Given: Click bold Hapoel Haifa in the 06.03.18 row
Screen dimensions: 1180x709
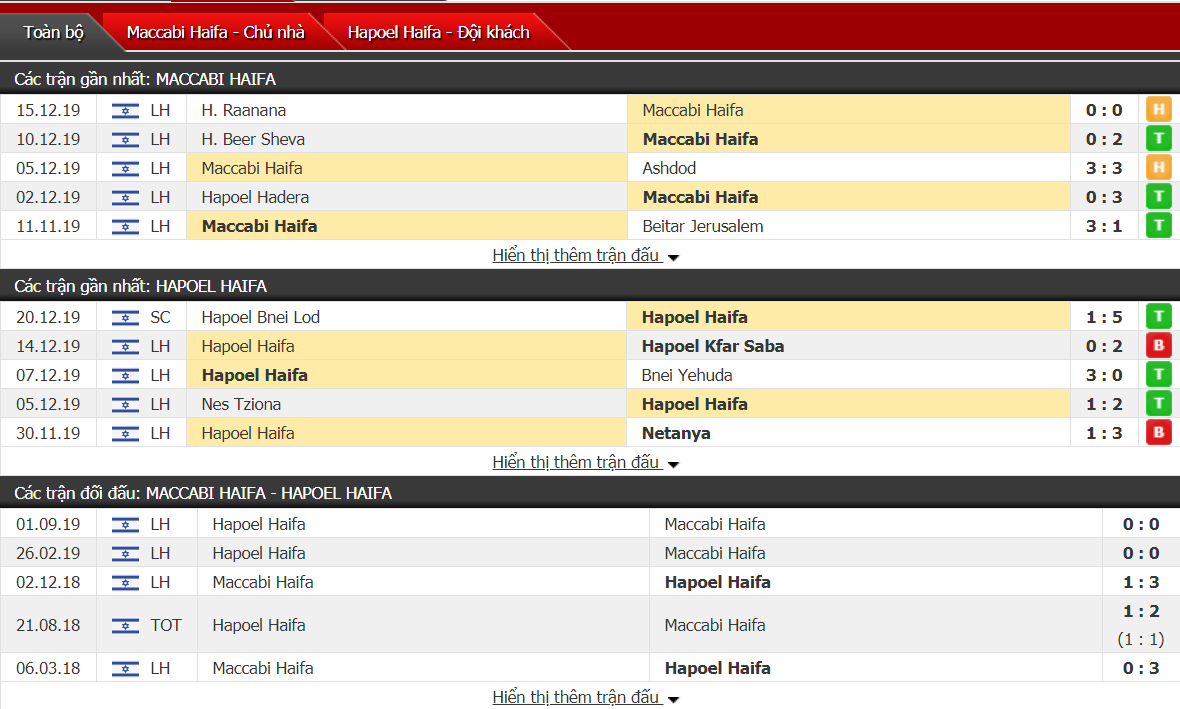Looking at the screenshot, I should (717, 668).
